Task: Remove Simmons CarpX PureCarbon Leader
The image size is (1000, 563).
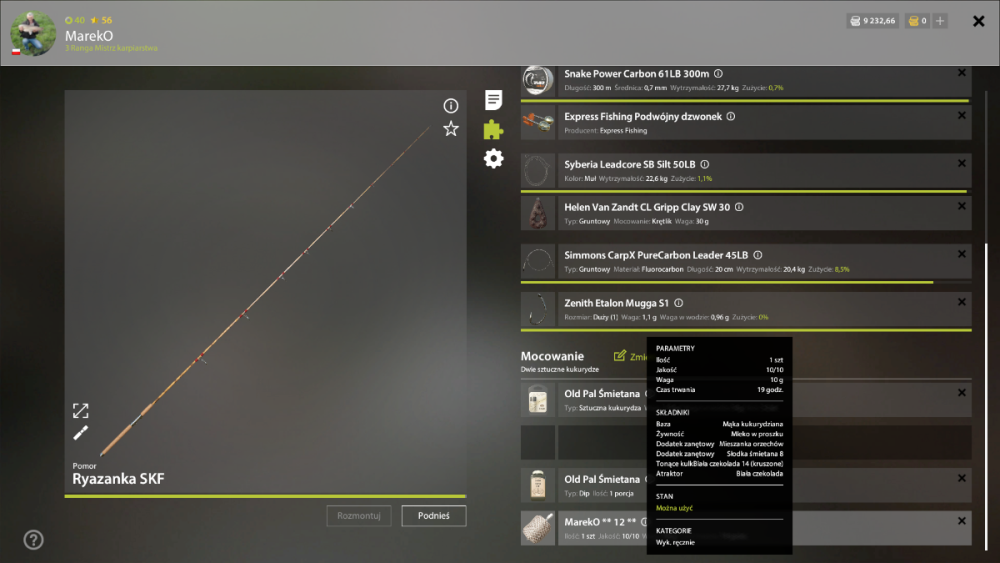Action: pos(962,254)
